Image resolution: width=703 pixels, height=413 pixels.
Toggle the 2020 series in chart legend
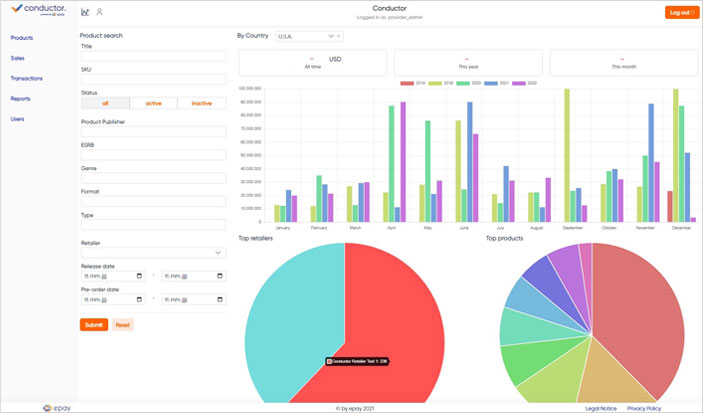tap(469, 83)
